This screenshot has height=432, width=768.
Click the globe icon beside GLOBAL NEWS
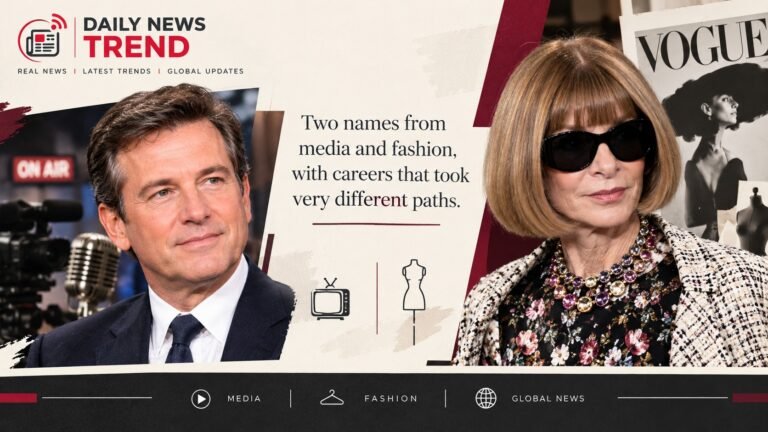(x=486, y=398)
